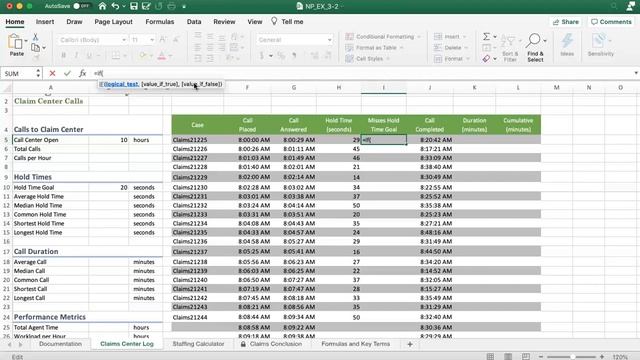Click the Conditional Formatting icon
Viewport: 640px width, 360px height.
[x=349, y=37]
